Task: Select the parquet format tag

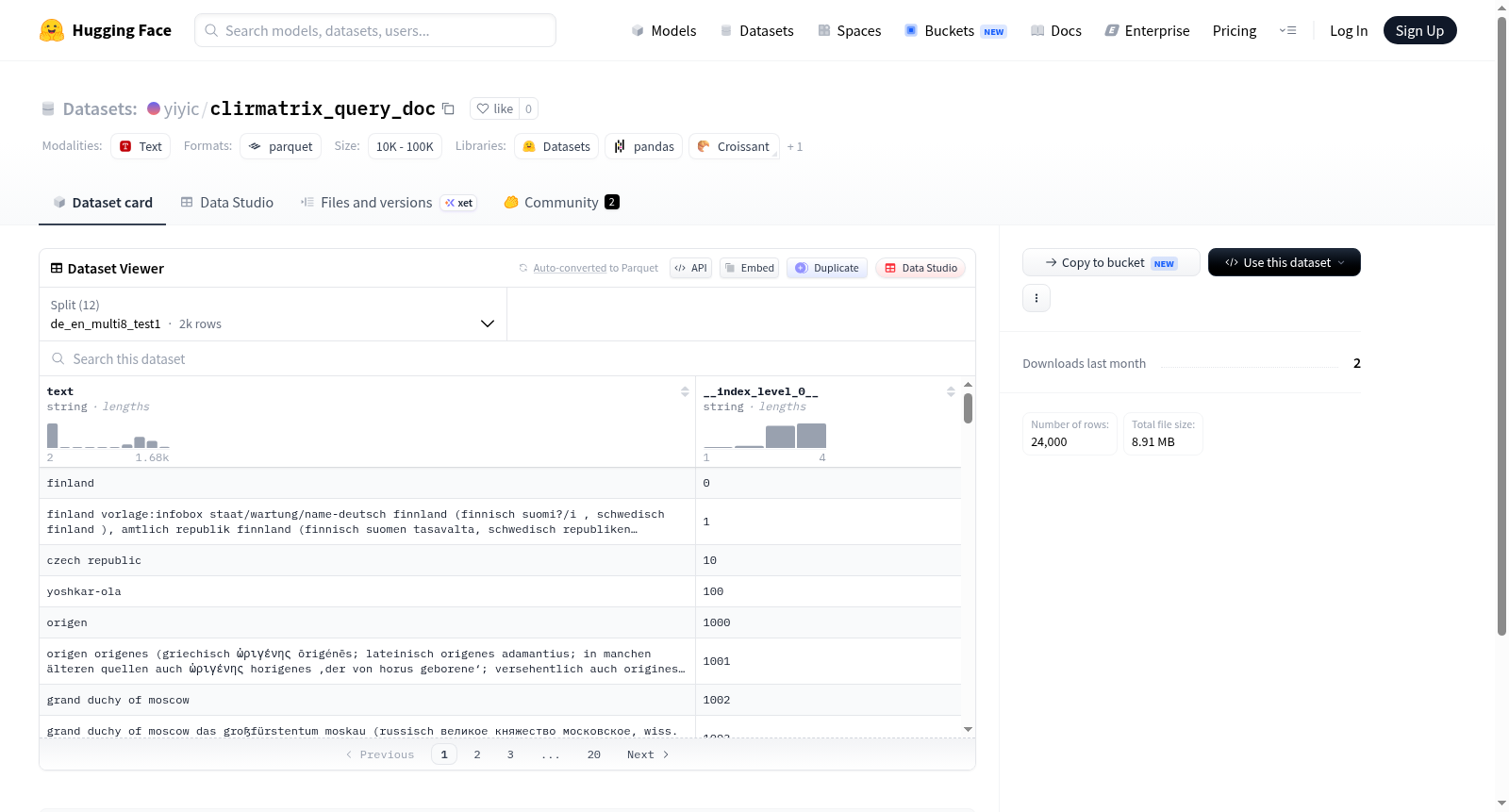Action: click(x=280, y=146)
